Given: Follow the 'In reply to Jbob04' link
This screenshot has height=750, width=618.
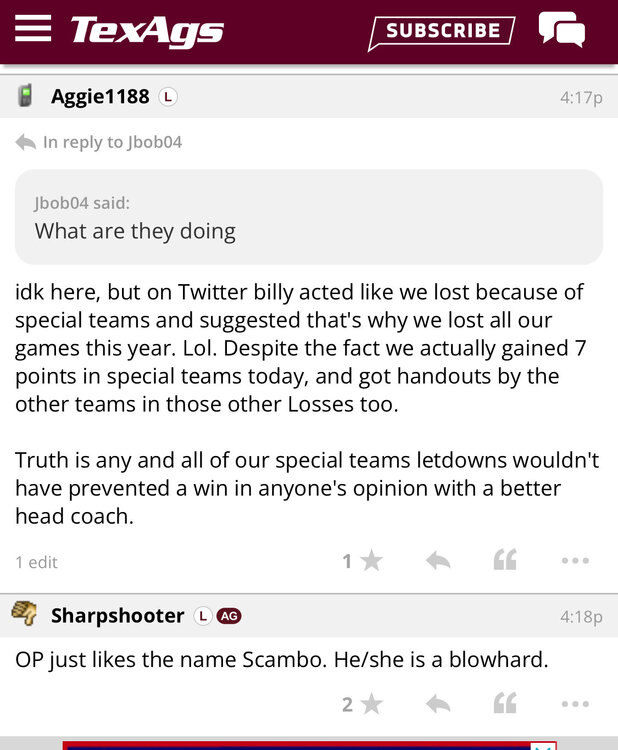Looking at the screenshot, I should tap(111, 142).
